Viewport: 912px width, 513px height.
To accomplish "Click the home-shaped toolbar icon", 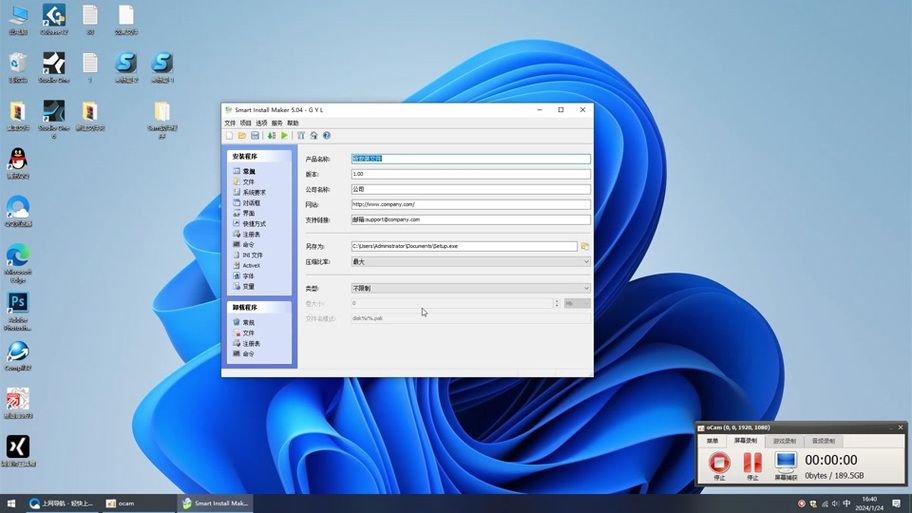I will click(x=314, y=136).
